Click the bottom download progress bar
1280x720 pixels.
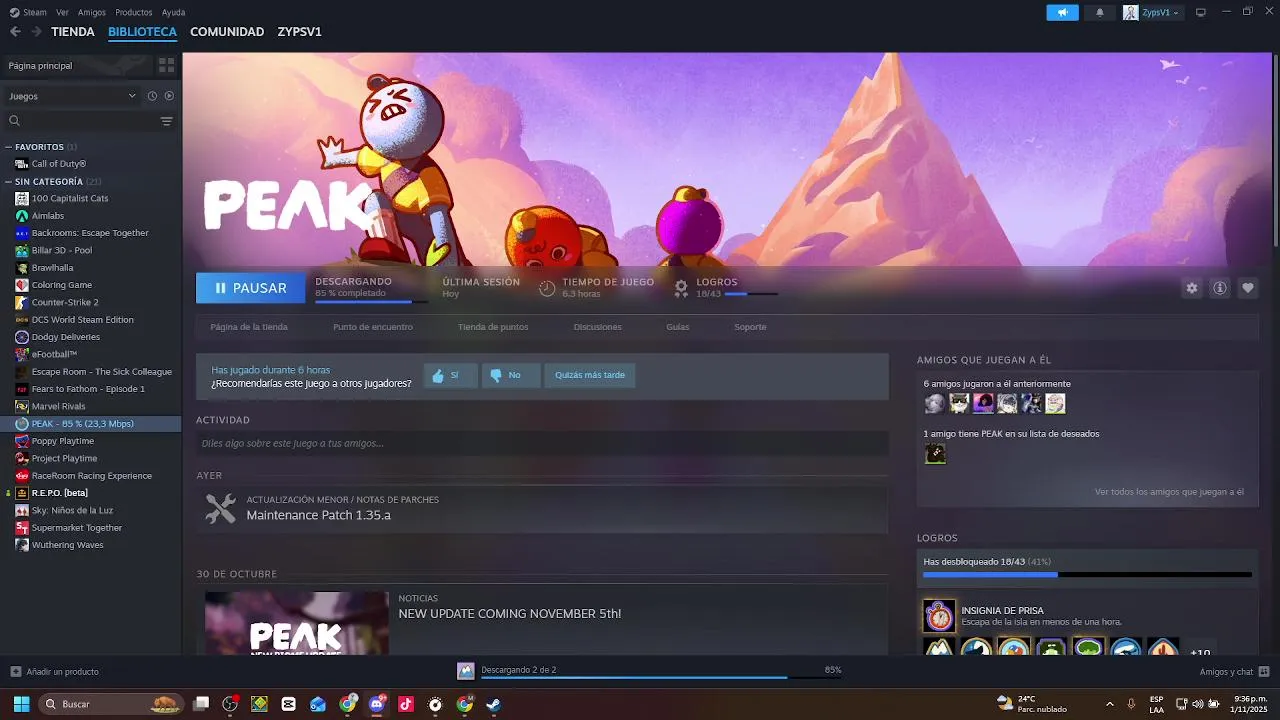click(x=661, y=678)
